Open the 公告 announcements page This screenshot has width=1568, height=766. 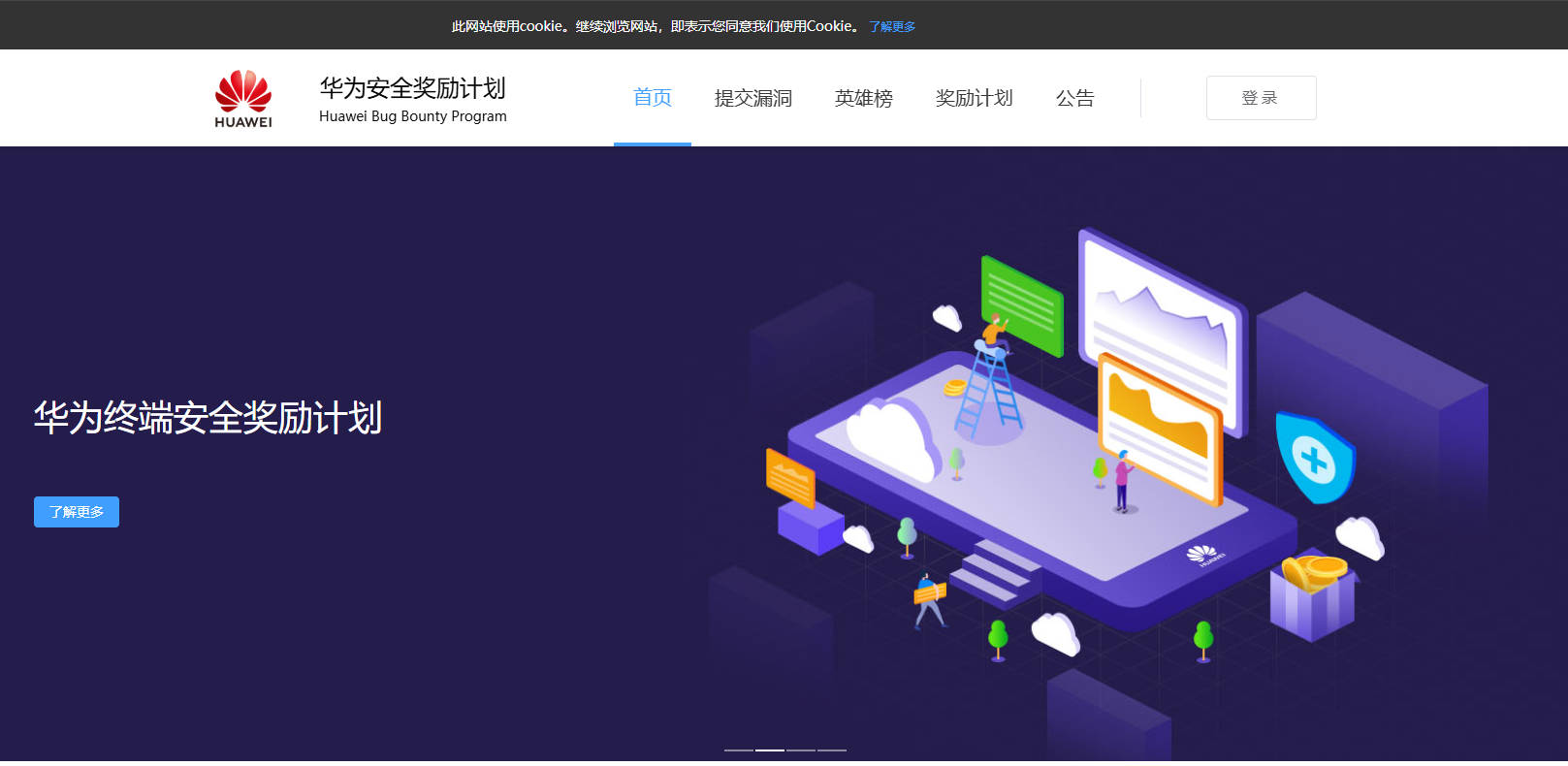tap(1074, 98)
